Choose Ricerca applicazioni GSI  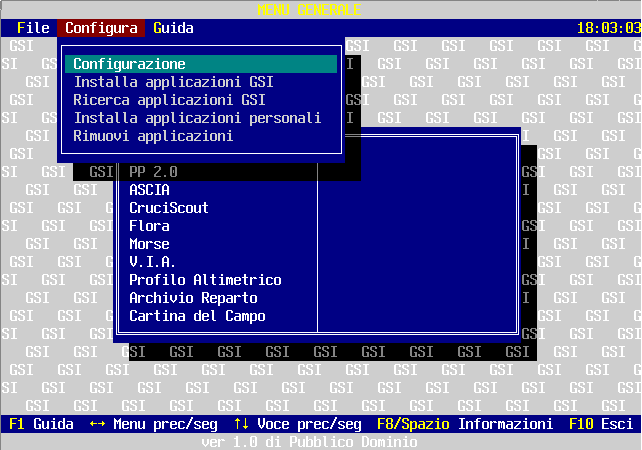(x=169, y=100)
